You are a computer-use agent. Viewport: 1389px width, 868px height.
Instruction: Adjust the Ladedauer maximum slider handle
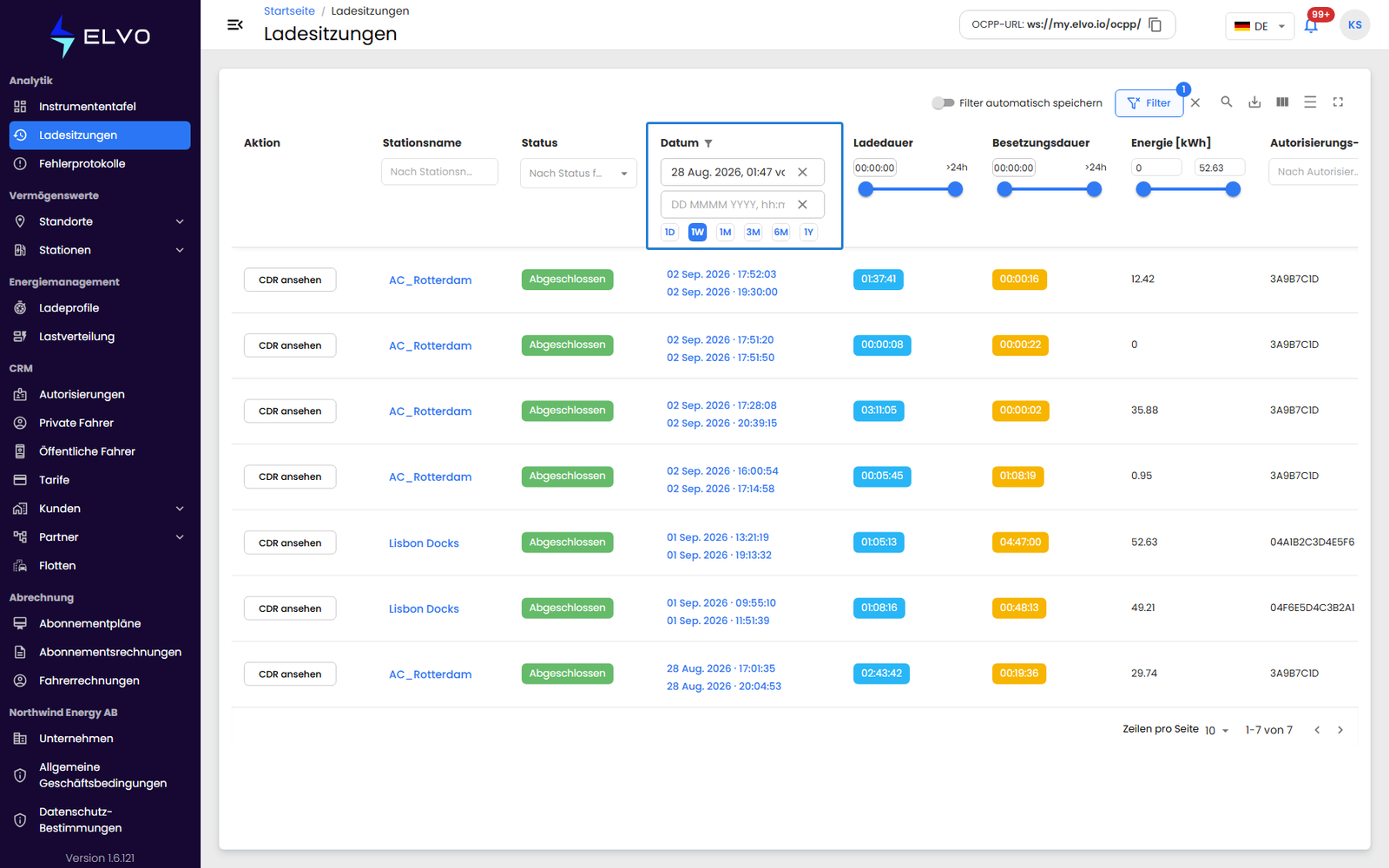coord(955,189)
